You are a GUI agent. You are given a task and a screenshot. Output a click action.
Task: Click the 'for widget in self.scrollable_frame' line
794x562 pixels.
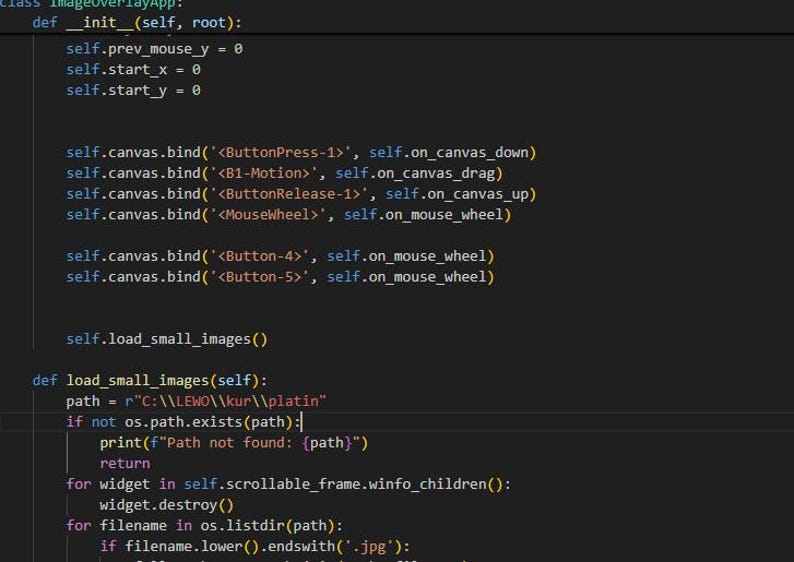point(289,485)
